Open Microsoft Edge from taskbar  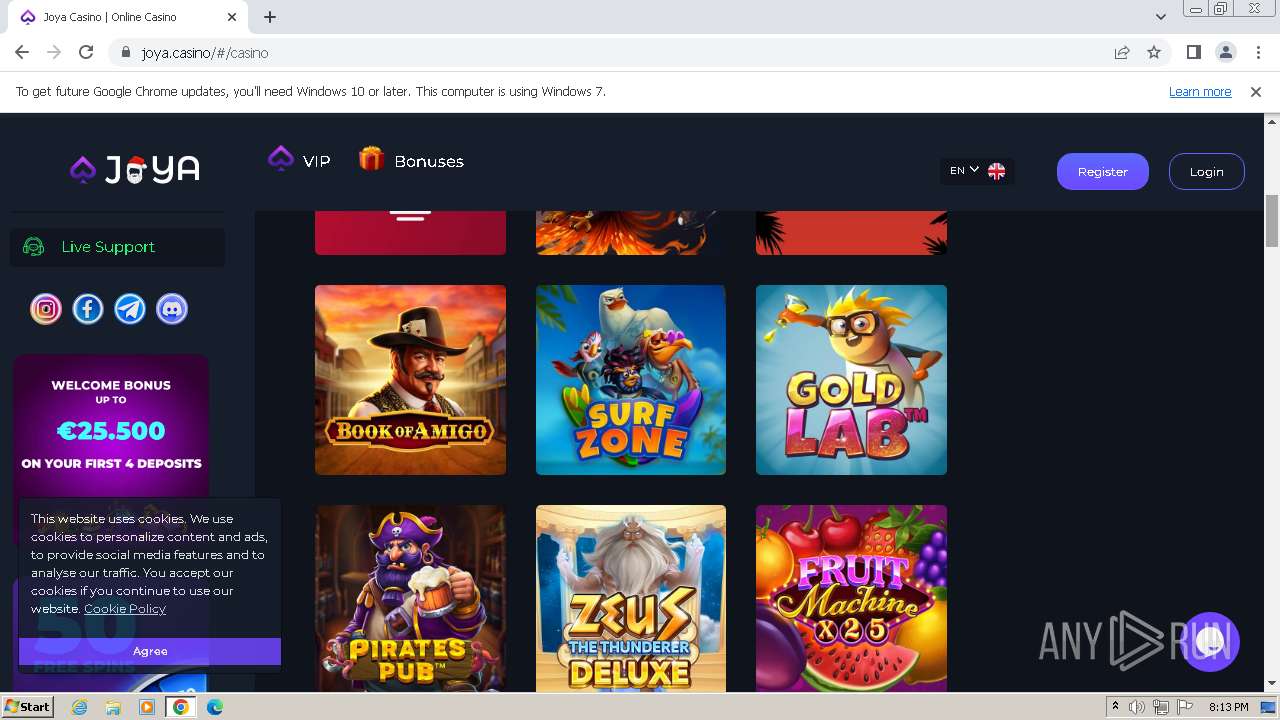point(215,707)
